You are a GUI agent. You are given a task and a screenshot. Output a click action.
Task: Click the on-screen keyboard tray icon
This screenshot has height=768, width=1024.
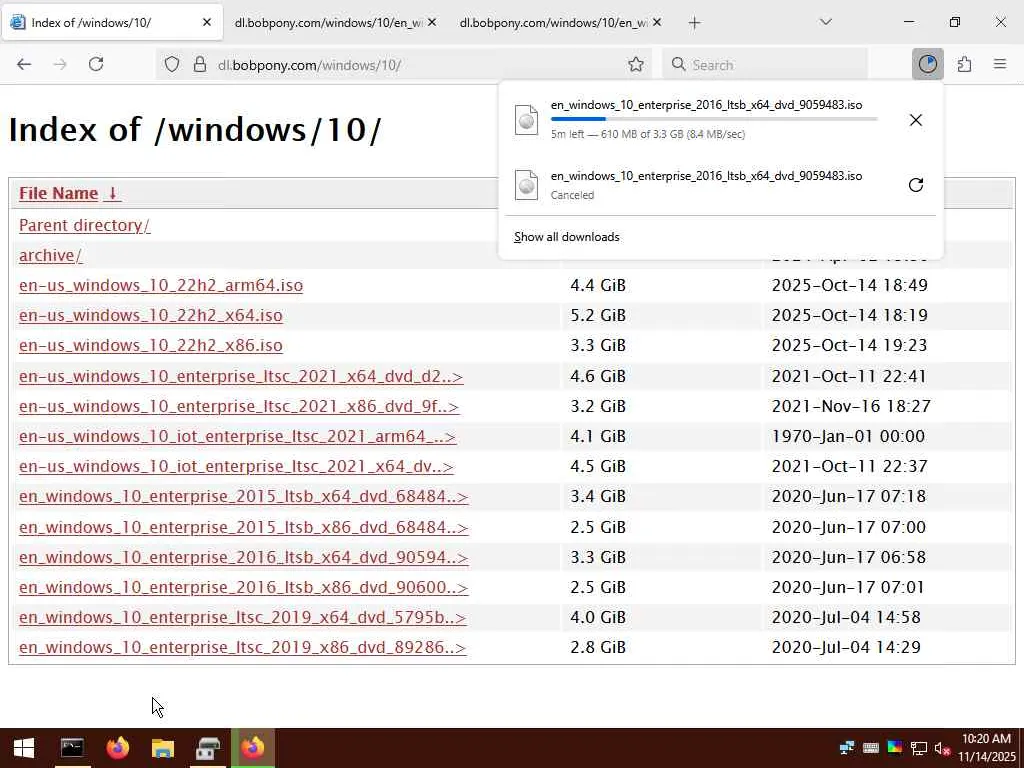(871, 748)
